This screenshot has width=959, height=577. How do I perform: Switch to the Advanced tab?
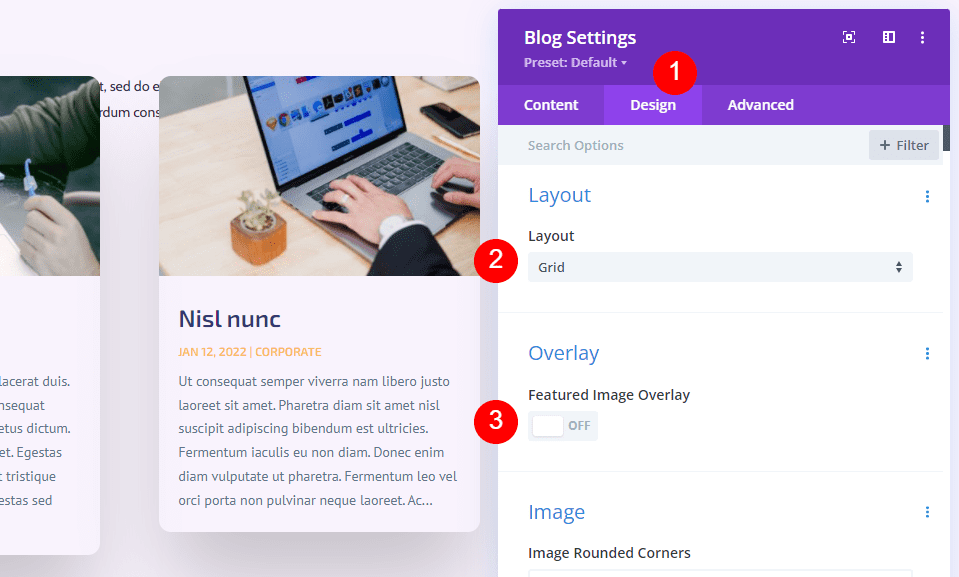point(760,105)
